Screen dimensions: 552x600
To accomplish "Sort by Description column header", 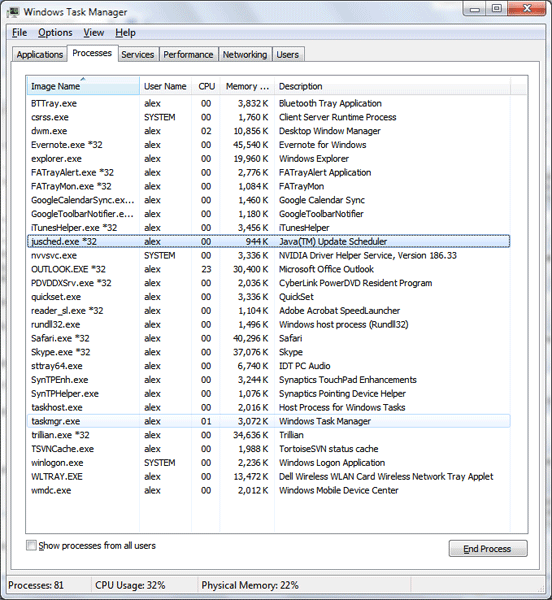I will pos(392,86).
